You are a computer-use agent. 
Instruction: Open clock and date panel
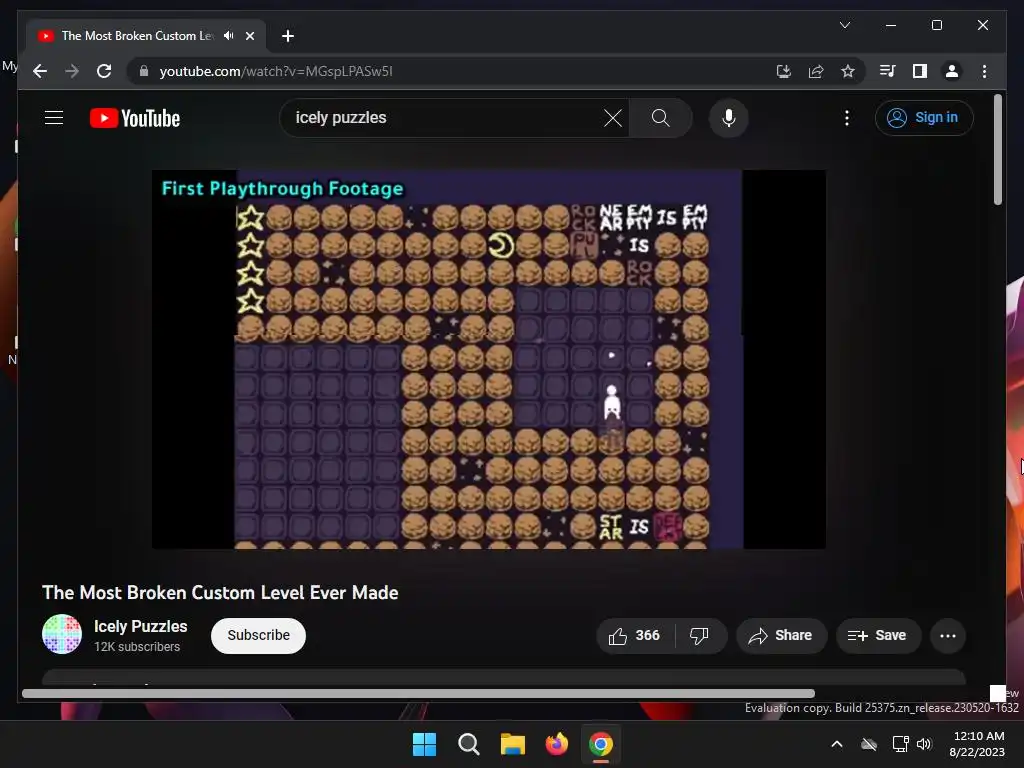(x=977, y=744)
